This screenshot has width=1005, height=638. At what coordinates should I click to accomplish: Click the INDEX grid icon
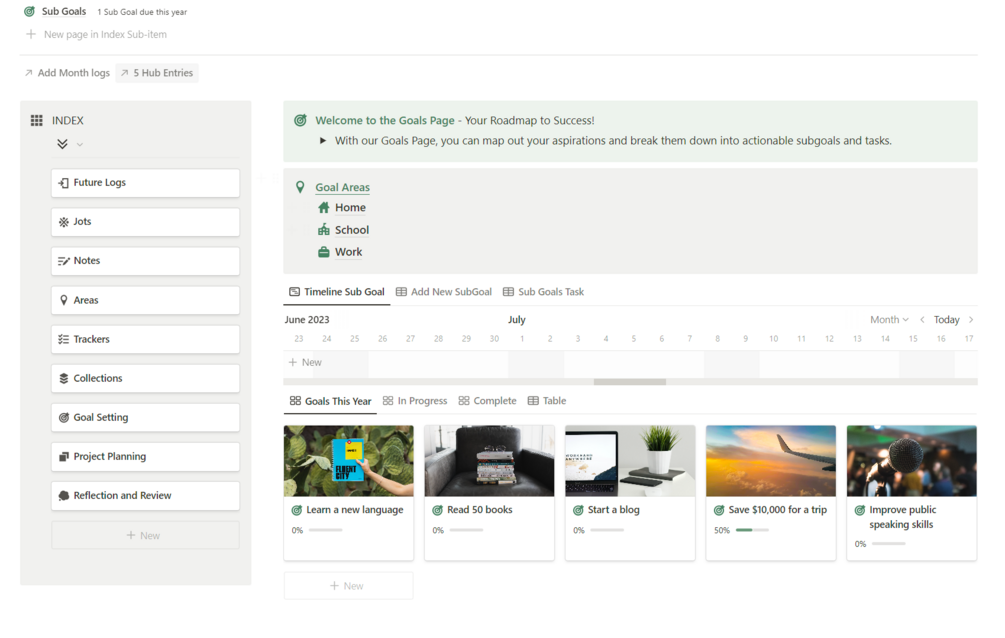[37, 121]
